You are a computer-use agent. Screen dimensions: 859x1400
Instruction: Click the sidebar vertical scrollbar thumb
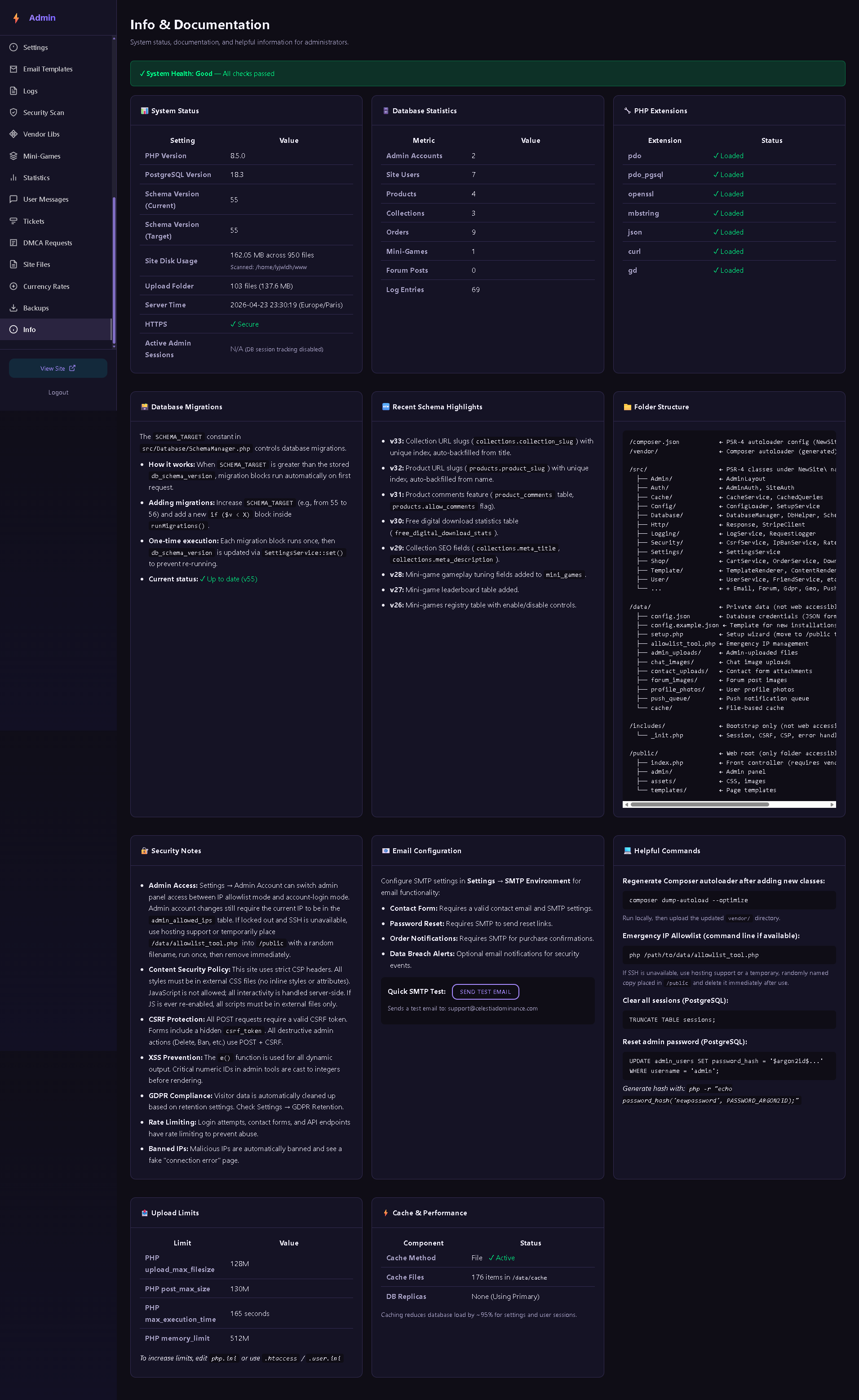click(114, 270)
